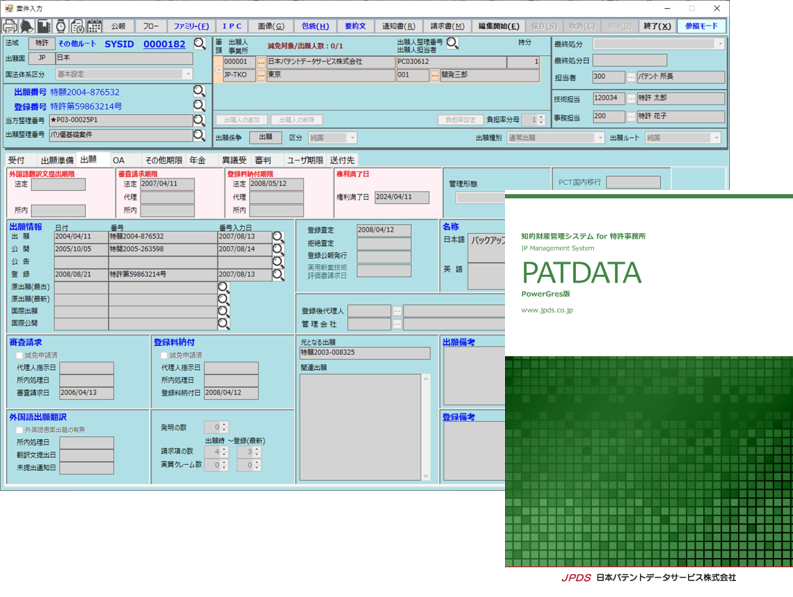Click the 出願 button beside 出願係争
The image size is (793, 597).
[266, 137]
